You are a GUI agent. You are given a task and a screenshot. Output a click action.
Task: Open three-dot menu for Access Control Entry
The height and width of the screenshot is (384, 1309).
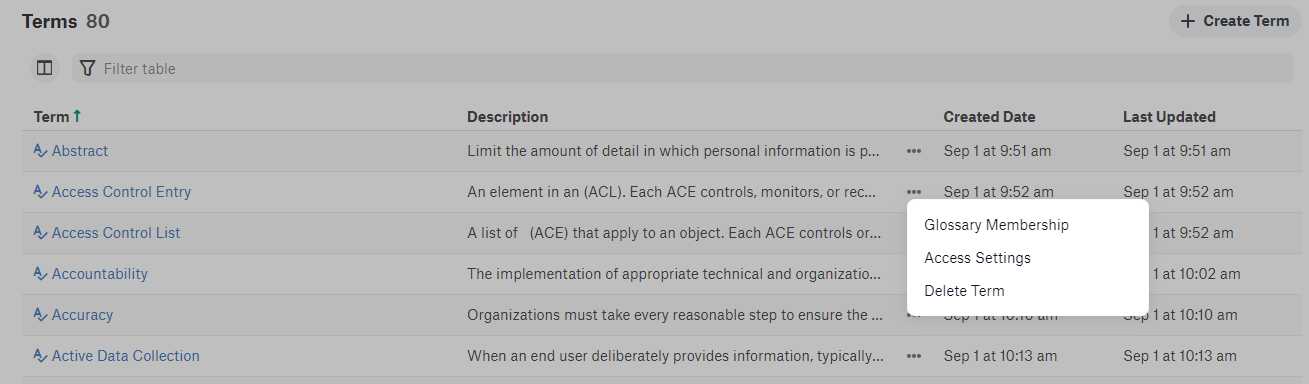(x=914, y=192)
